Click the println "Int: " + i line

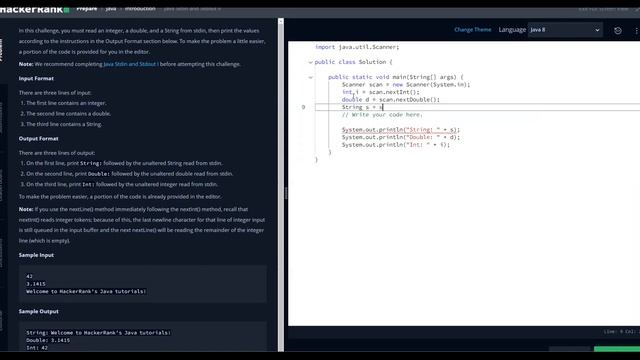click(x=396, y=144)
